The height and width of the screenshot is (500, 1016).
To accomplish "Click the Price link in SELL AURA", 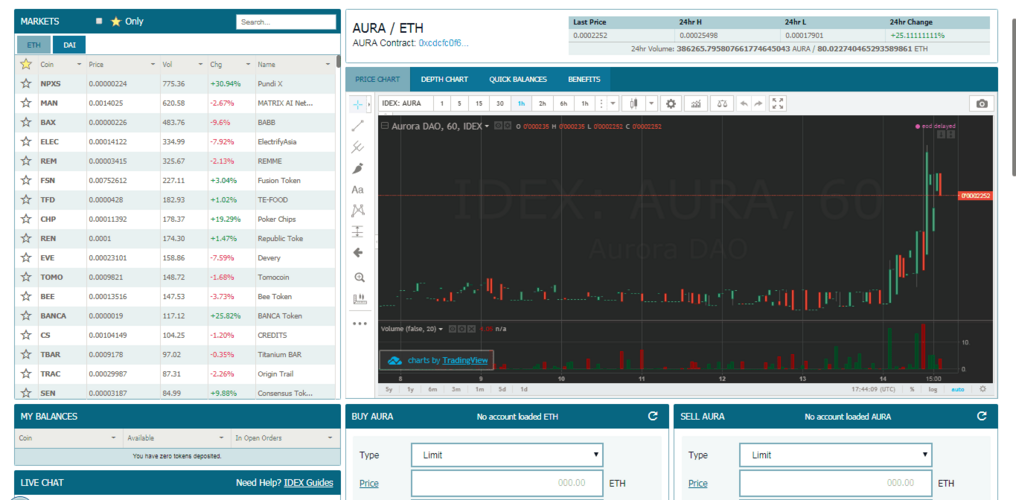I will tap(698, 483).
